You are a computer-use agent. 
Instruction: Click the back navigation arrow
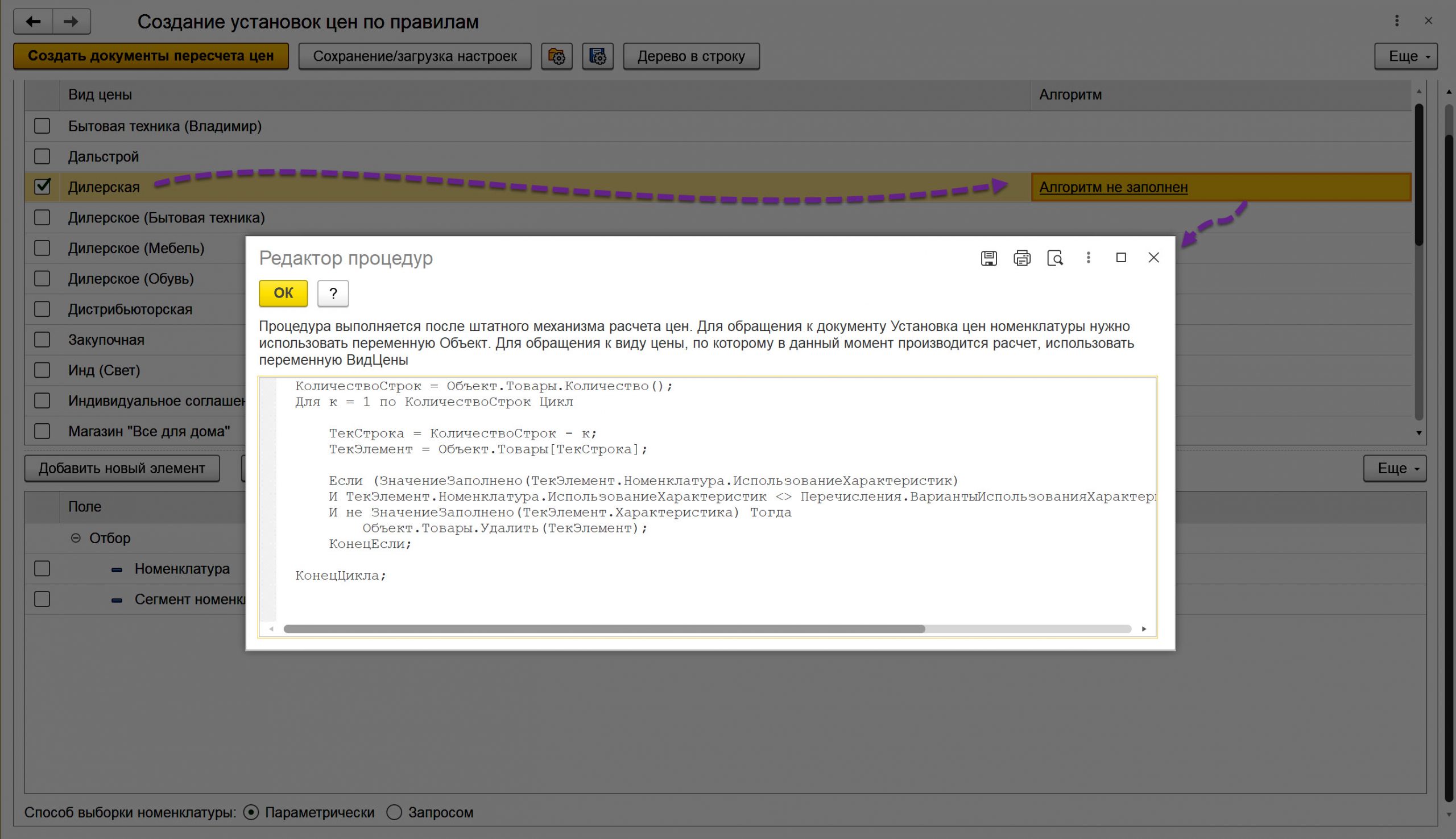click(33, 22)
